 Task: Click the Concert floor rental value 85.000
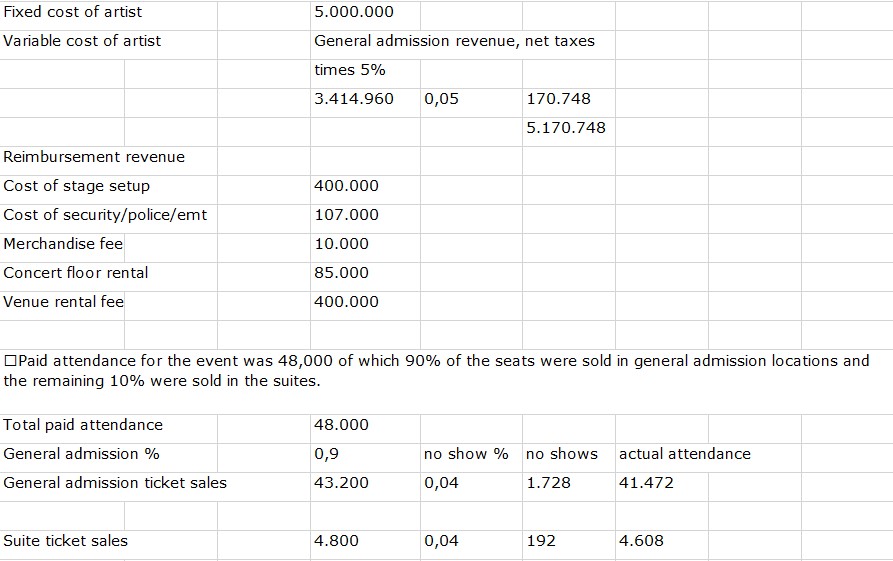coord(341,273)
